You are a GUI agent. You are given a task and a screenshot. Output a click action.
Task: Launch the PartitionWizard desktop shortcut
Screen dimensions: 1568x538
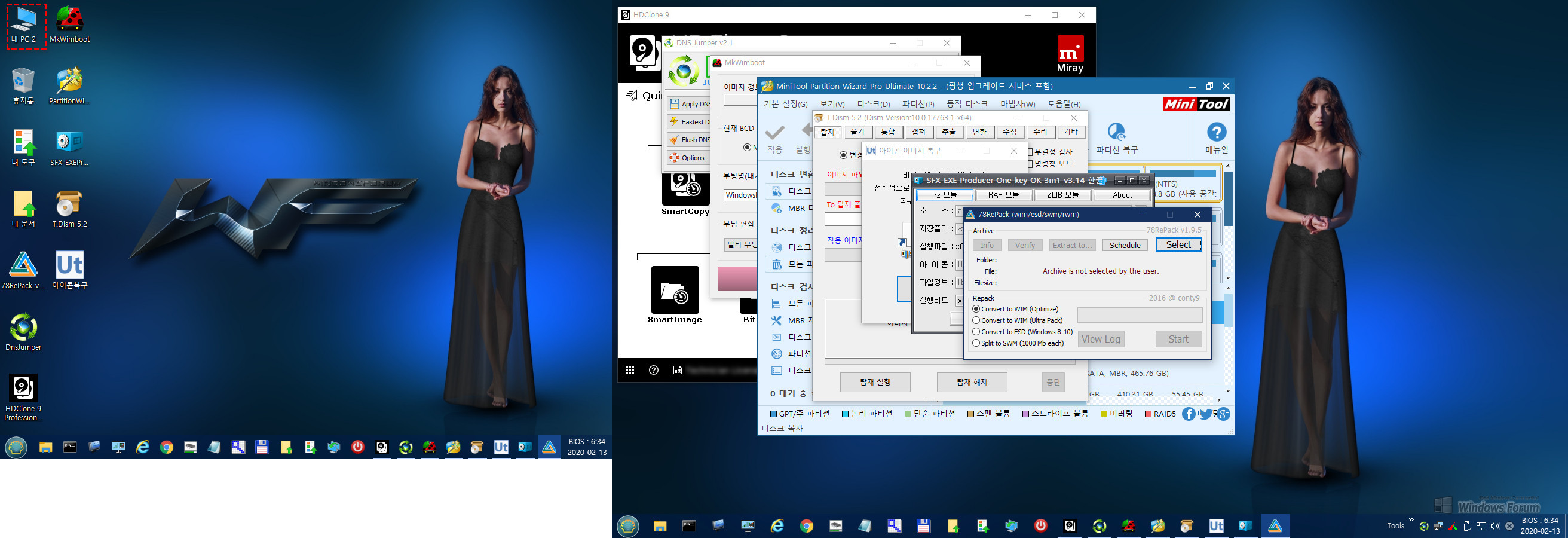click(x=69, y=87)
